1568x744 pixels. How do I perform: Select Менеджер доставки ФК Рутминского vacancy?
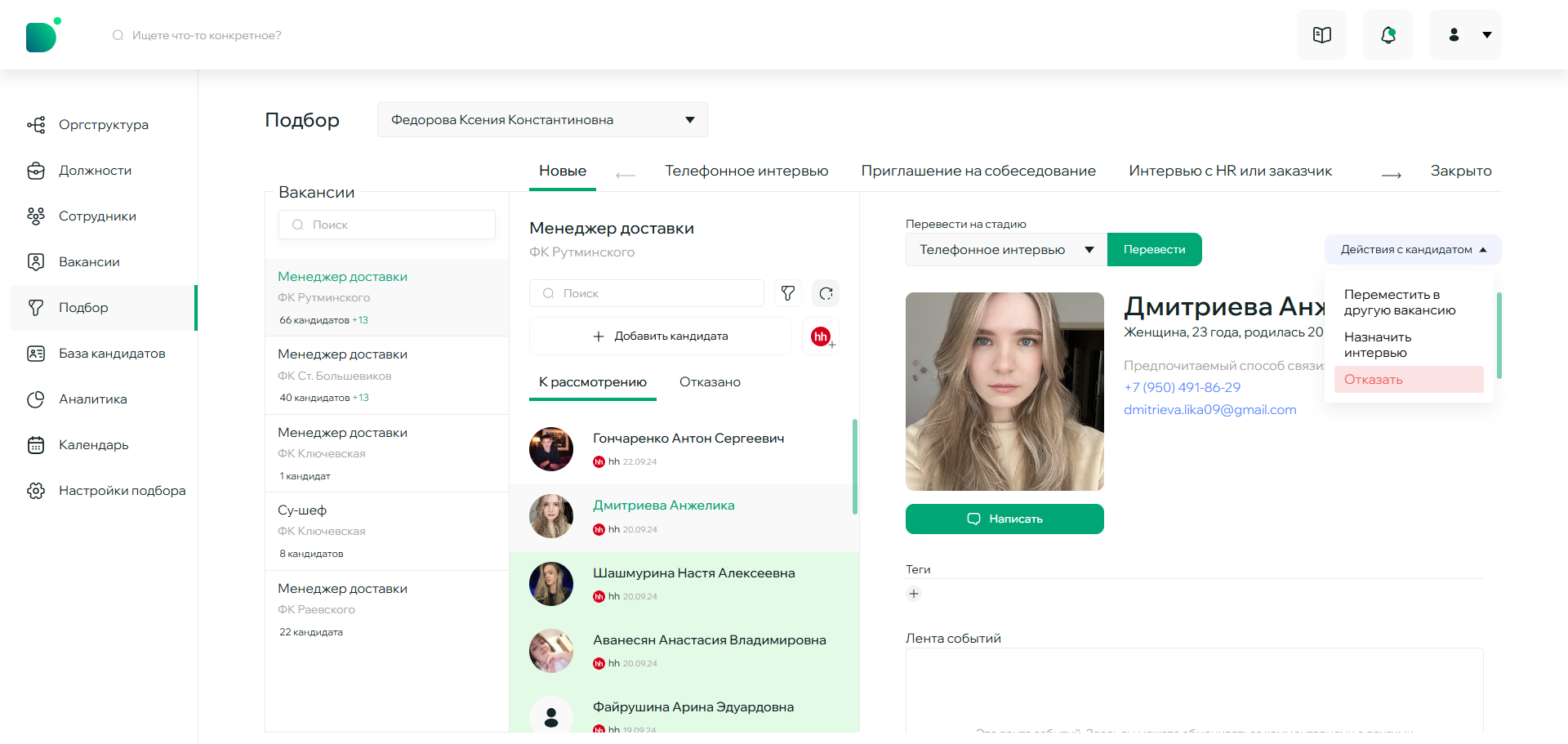[x=387, y=298]
